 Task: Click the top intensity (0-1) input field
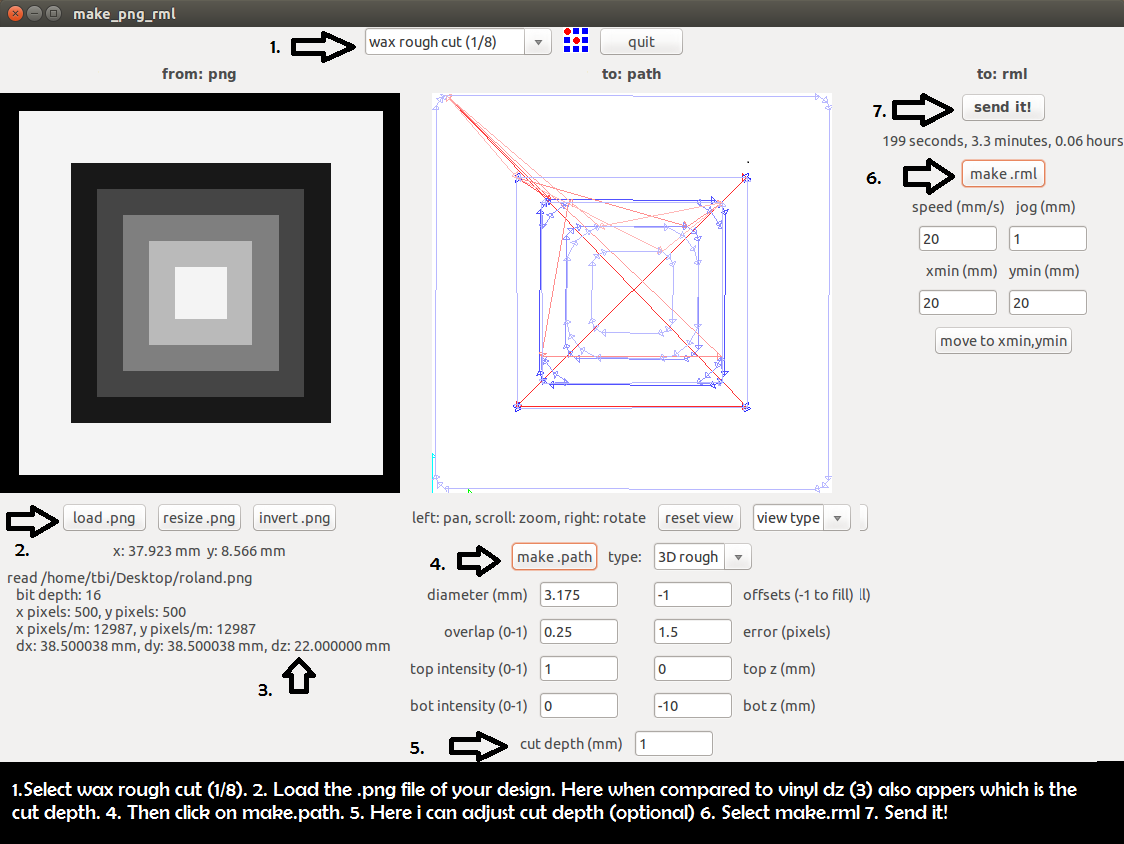[x=578, y=669]
